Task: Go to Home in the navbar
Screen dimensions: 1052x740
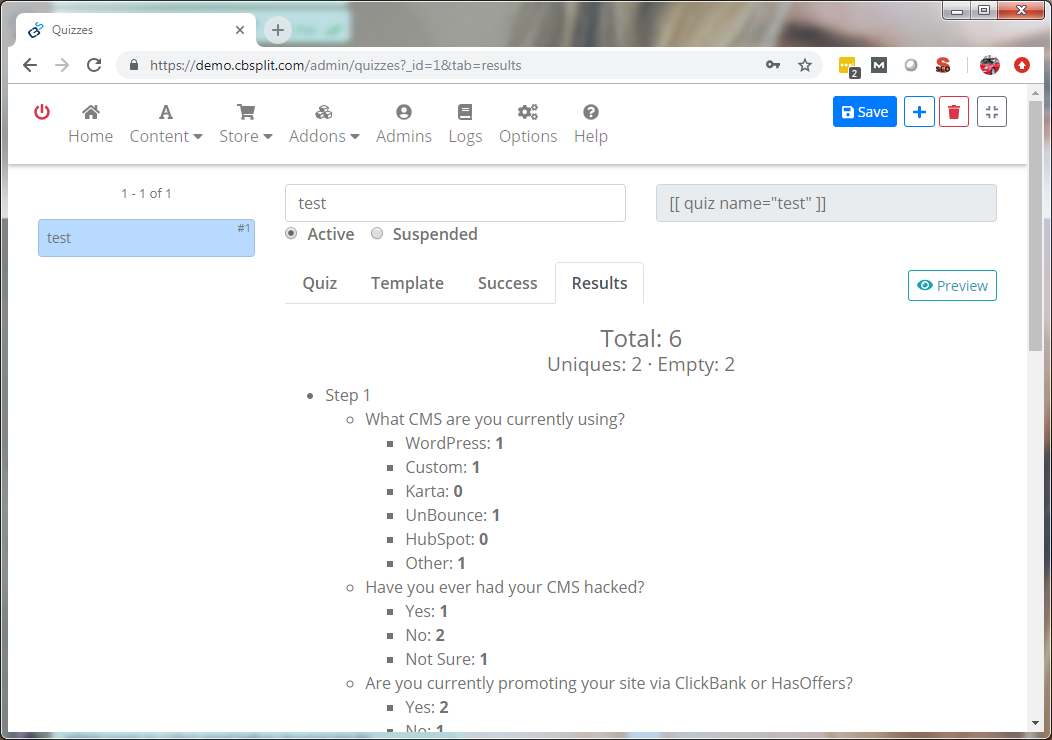Action: (90, 124)
